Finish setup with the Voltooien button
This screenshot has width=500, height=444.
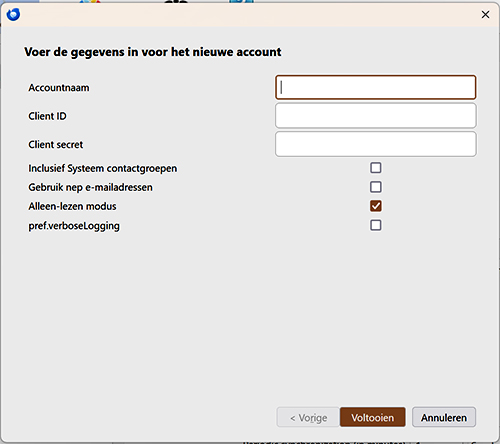[373, 417]
